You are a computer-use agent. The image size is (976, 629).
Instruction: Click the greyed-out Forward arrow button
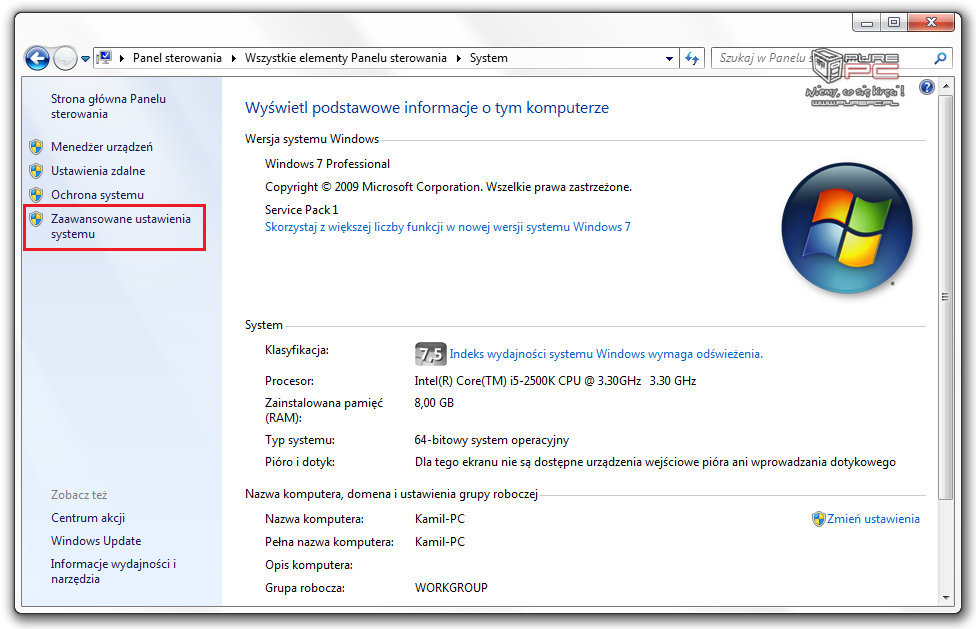pos(65,58)
